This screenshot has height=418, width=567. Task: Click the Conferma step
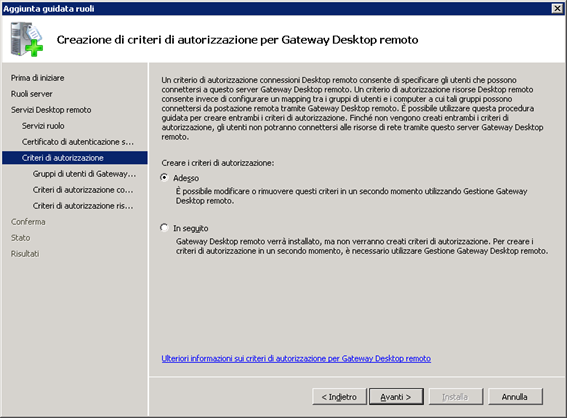[x=28, y=222]
